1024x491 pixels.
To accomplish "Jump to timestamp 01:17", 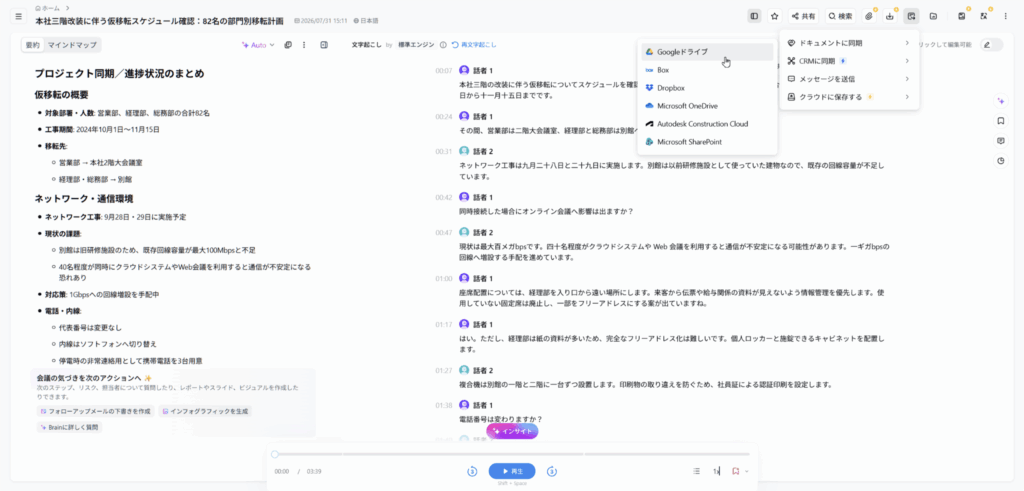I will pyautogui.click(x=444, y=325).
